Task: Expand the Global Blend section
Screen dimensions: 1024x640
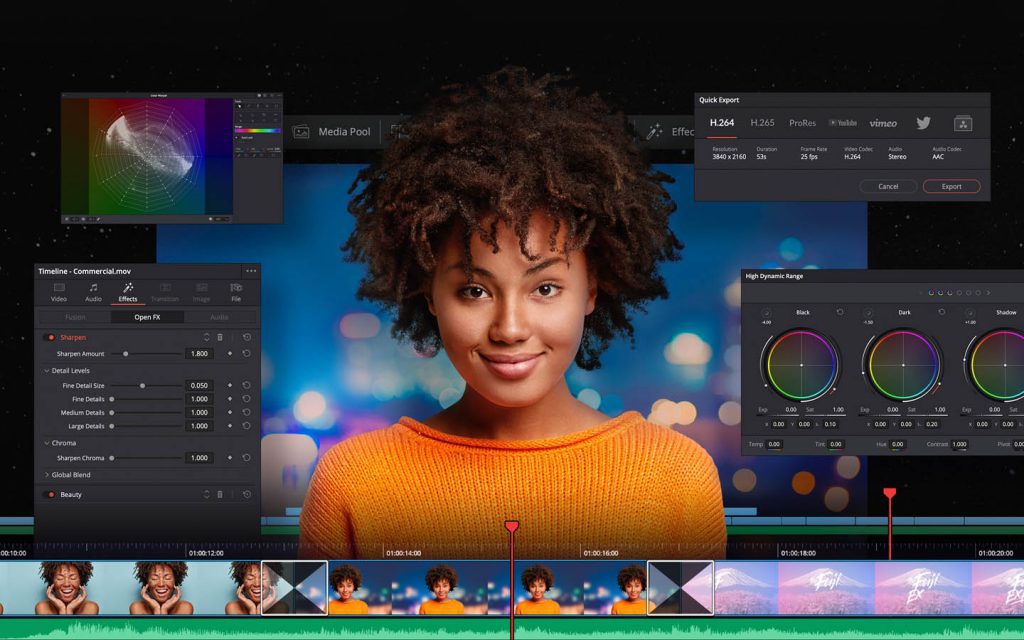Action: point(47,475)
